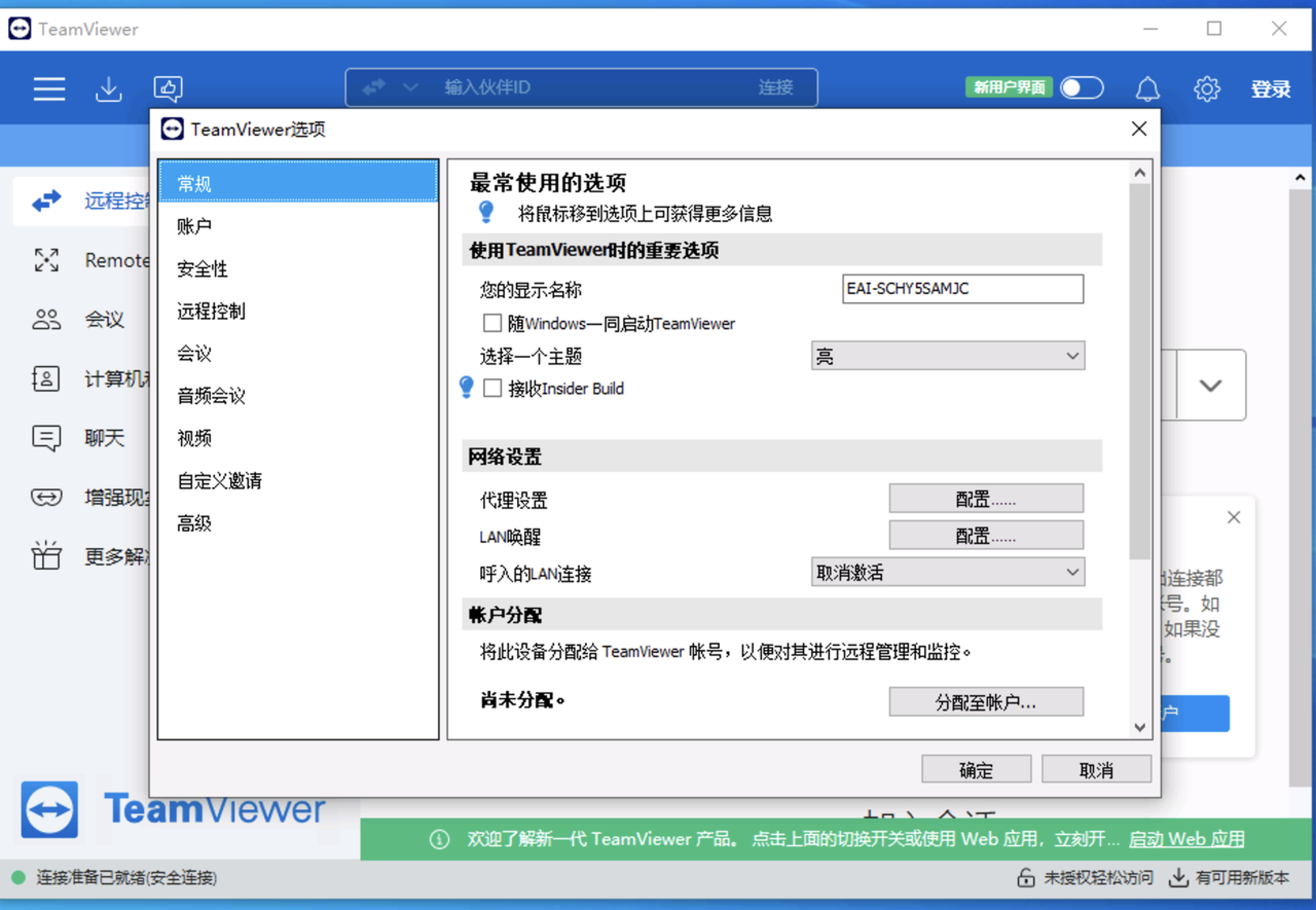Click the 连接 button in partner ID box

(x=776, y=87)
